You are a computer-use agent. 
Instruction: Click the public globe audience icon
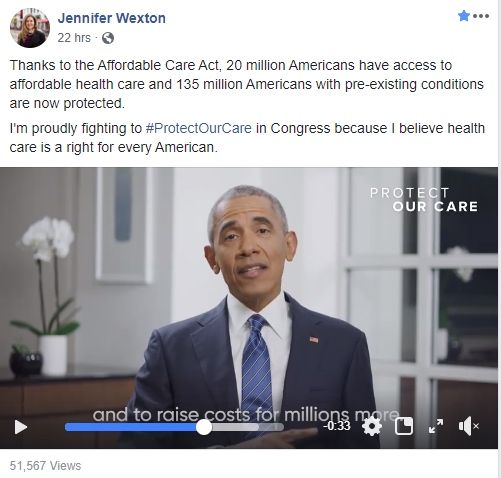(x=108, y=38)
